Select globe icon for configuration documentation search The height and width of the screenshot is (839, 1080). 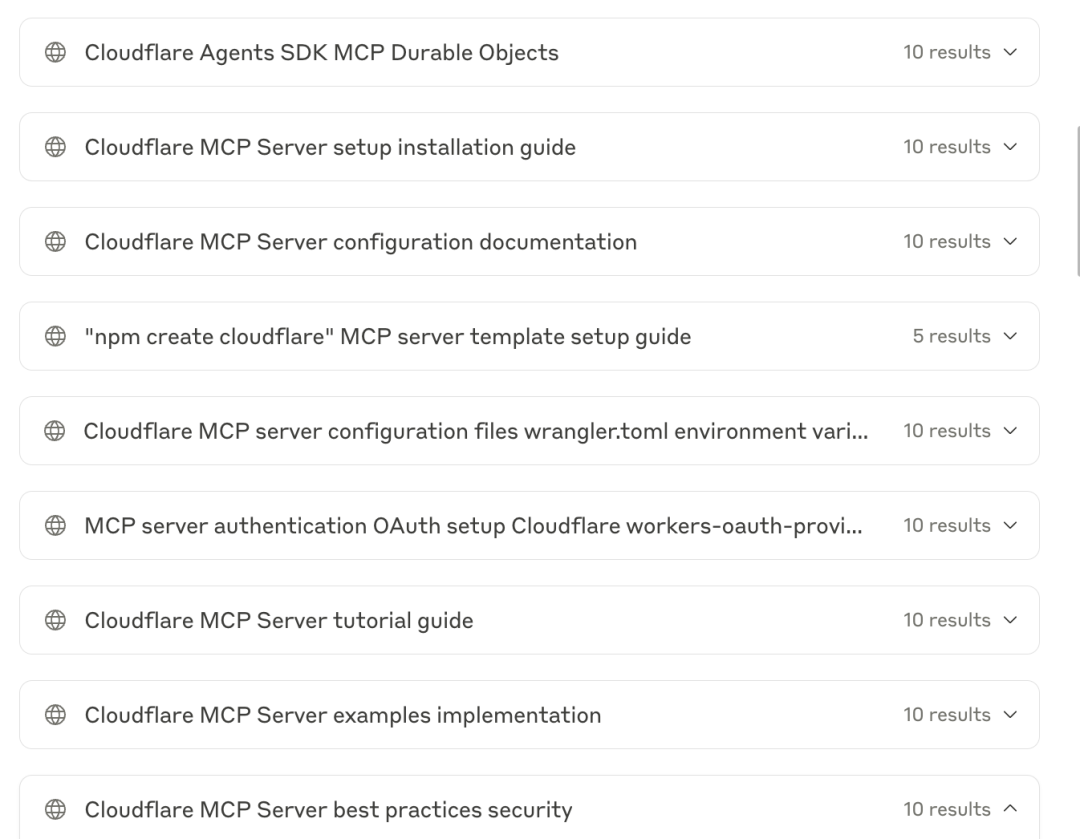[x=56, y=242]
